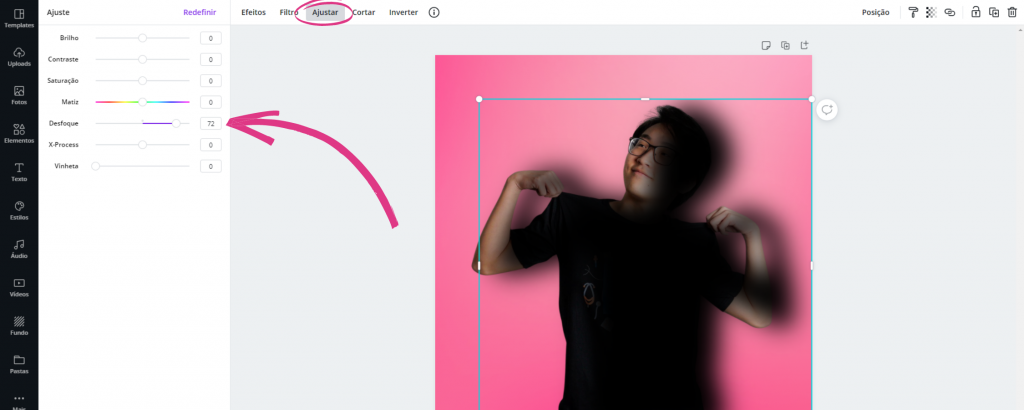Open the Estilos sidebar panel
The height and width of the screenshot is (410, 1024).
coord(19,210)
